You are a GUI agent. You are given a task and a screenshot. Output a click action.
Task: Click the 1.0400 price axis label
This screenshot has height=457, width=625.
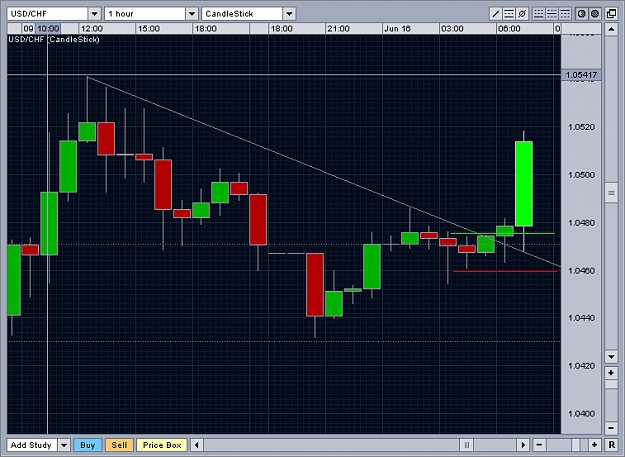click(581, 414)
